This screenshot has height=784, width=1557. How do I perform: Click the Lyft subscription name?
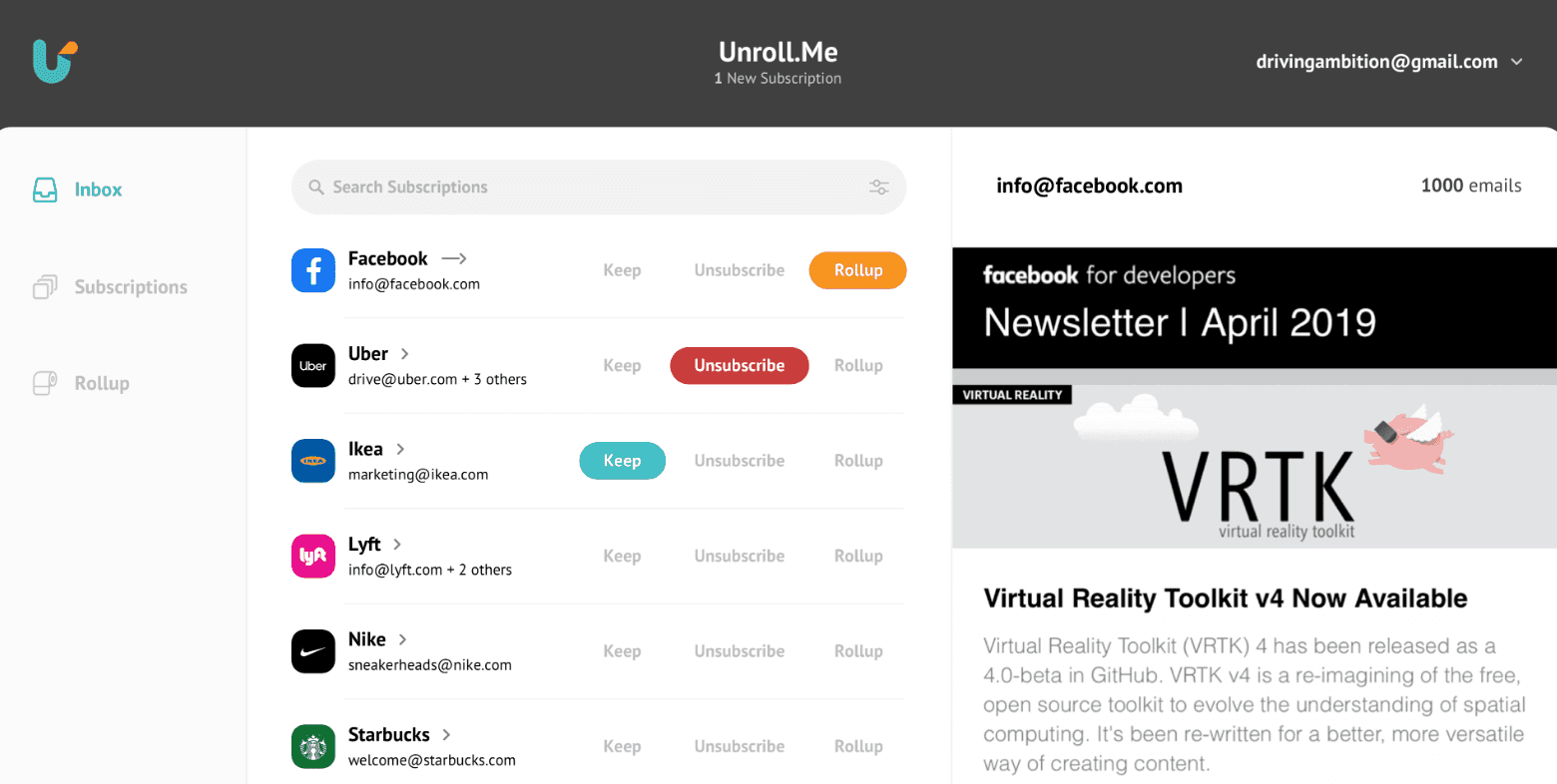click(x=364, y=545)
